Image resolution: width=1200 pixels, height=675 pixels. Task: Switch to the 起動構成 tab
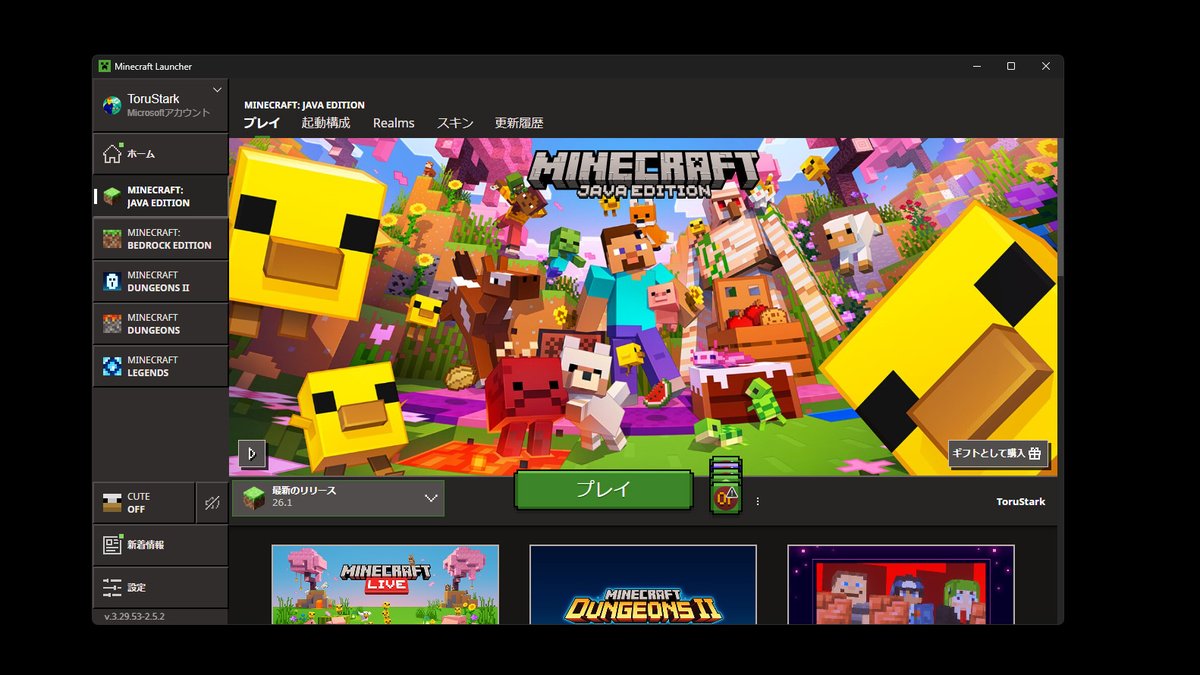(x=326, y=123)
